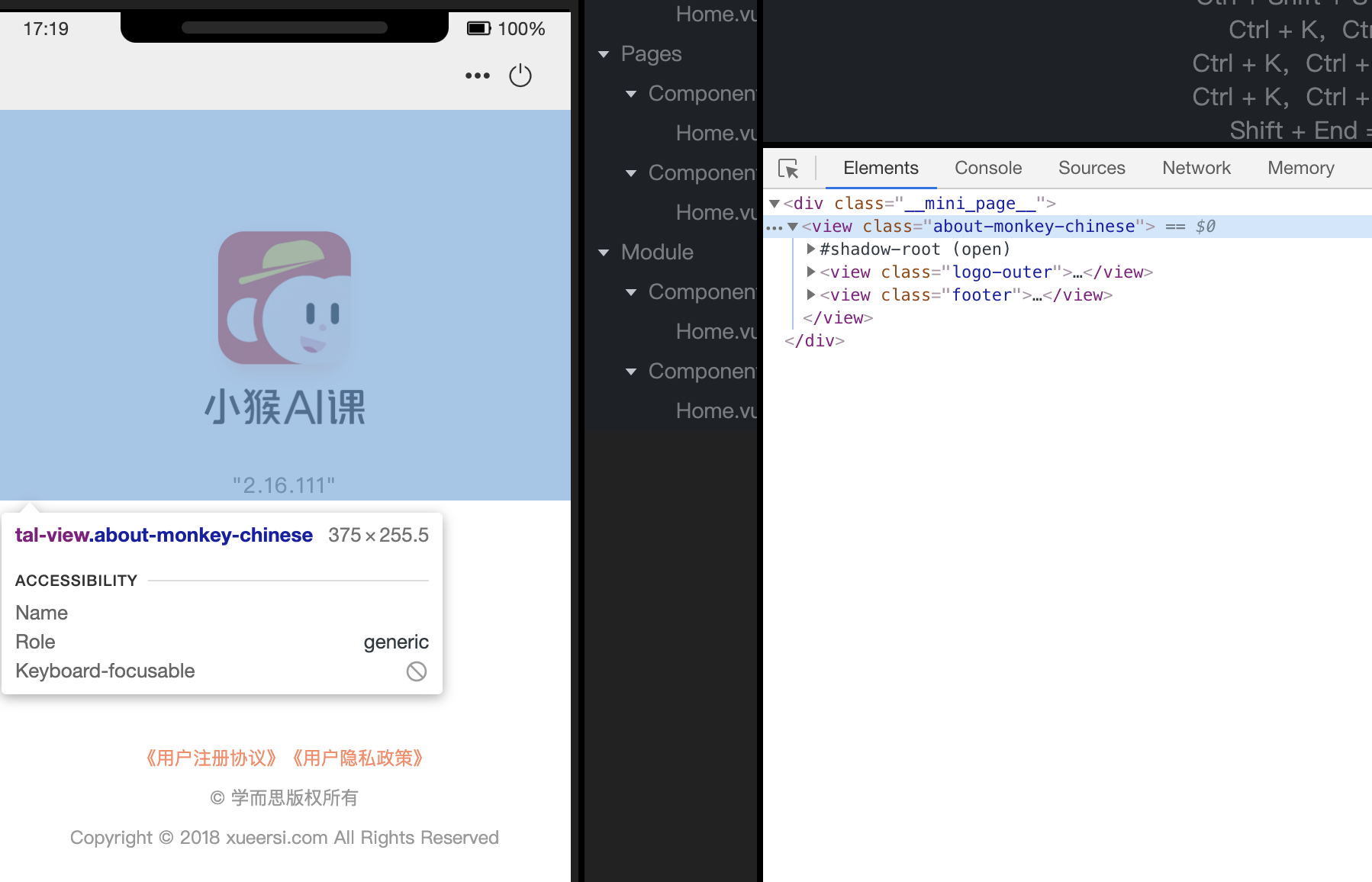Click the Name row in the accessibility tooltip

[x=222, y=613]
